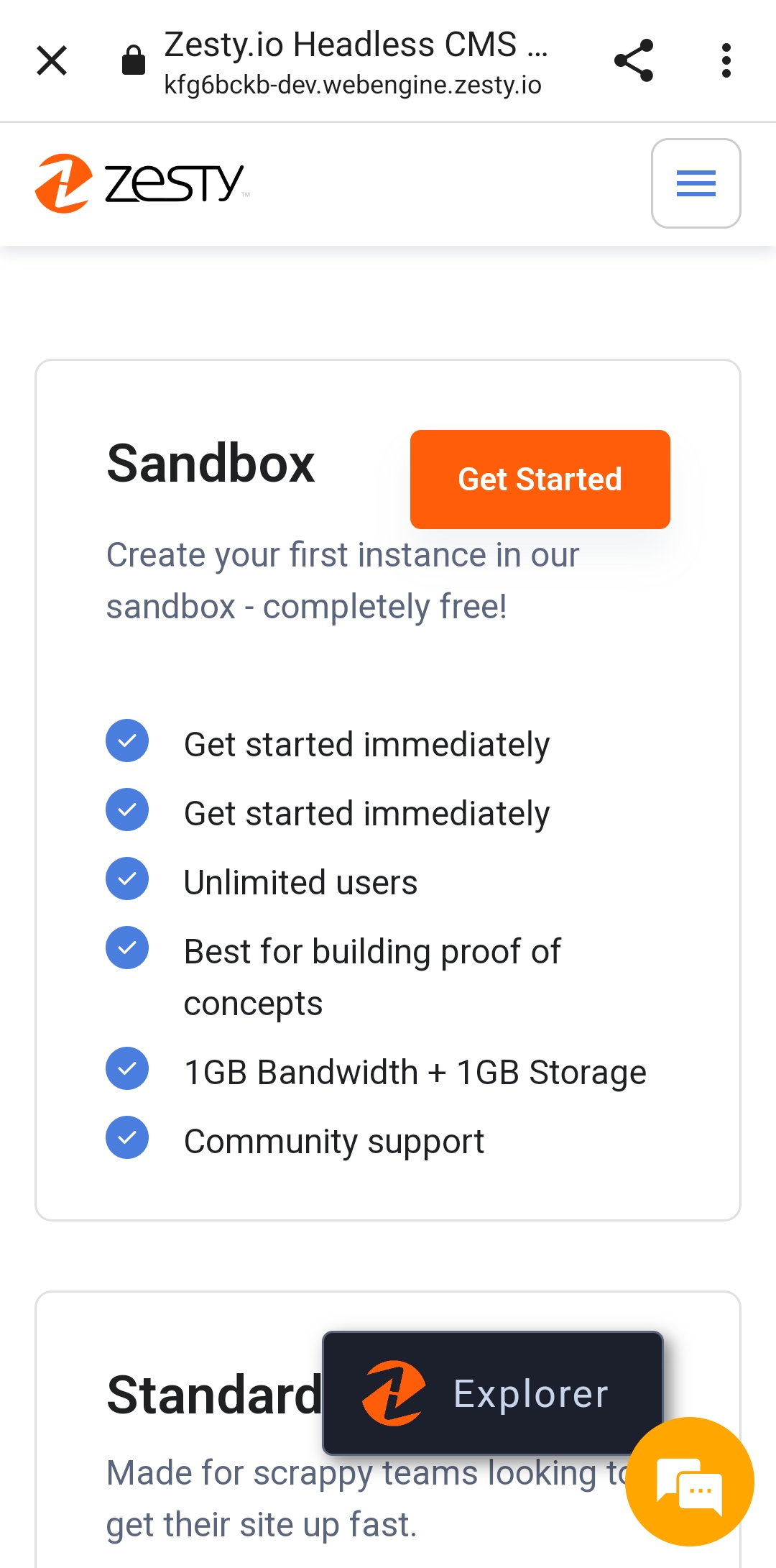Click the Explorer badge Zesty icon
This screenshot has width=776, height=1568.
pos(395,1393)
